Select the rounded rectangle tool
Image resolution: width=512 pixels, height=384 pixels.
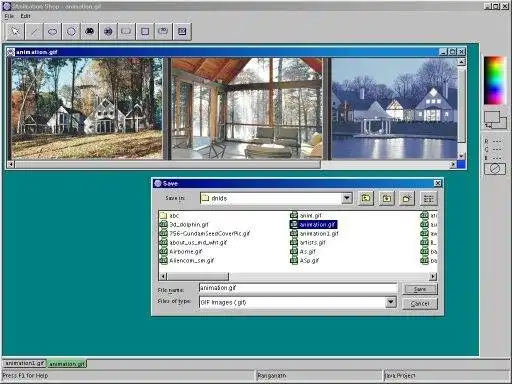126,32
